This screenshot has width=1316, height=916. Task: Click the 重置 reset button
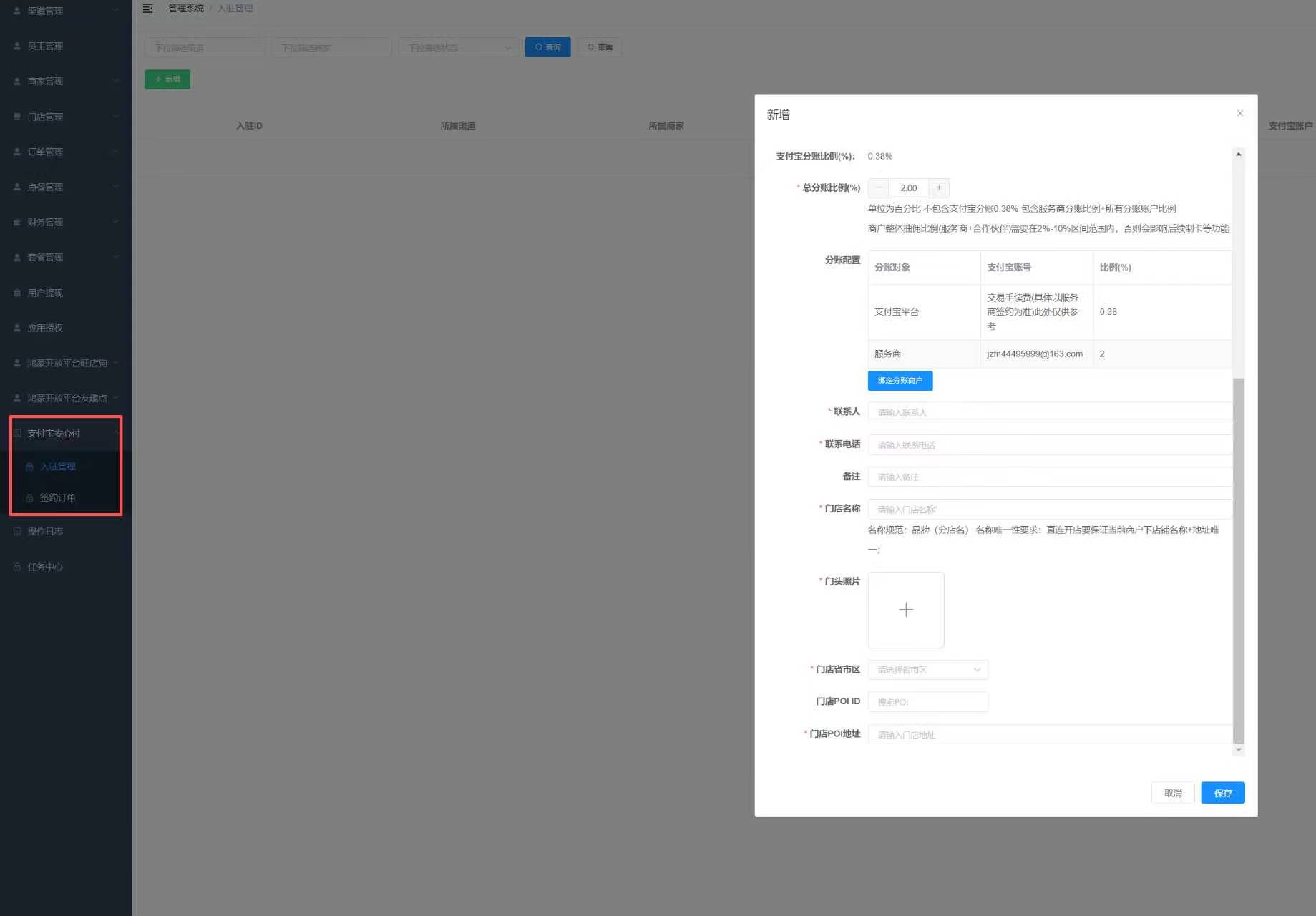click(x=600, y=47)
